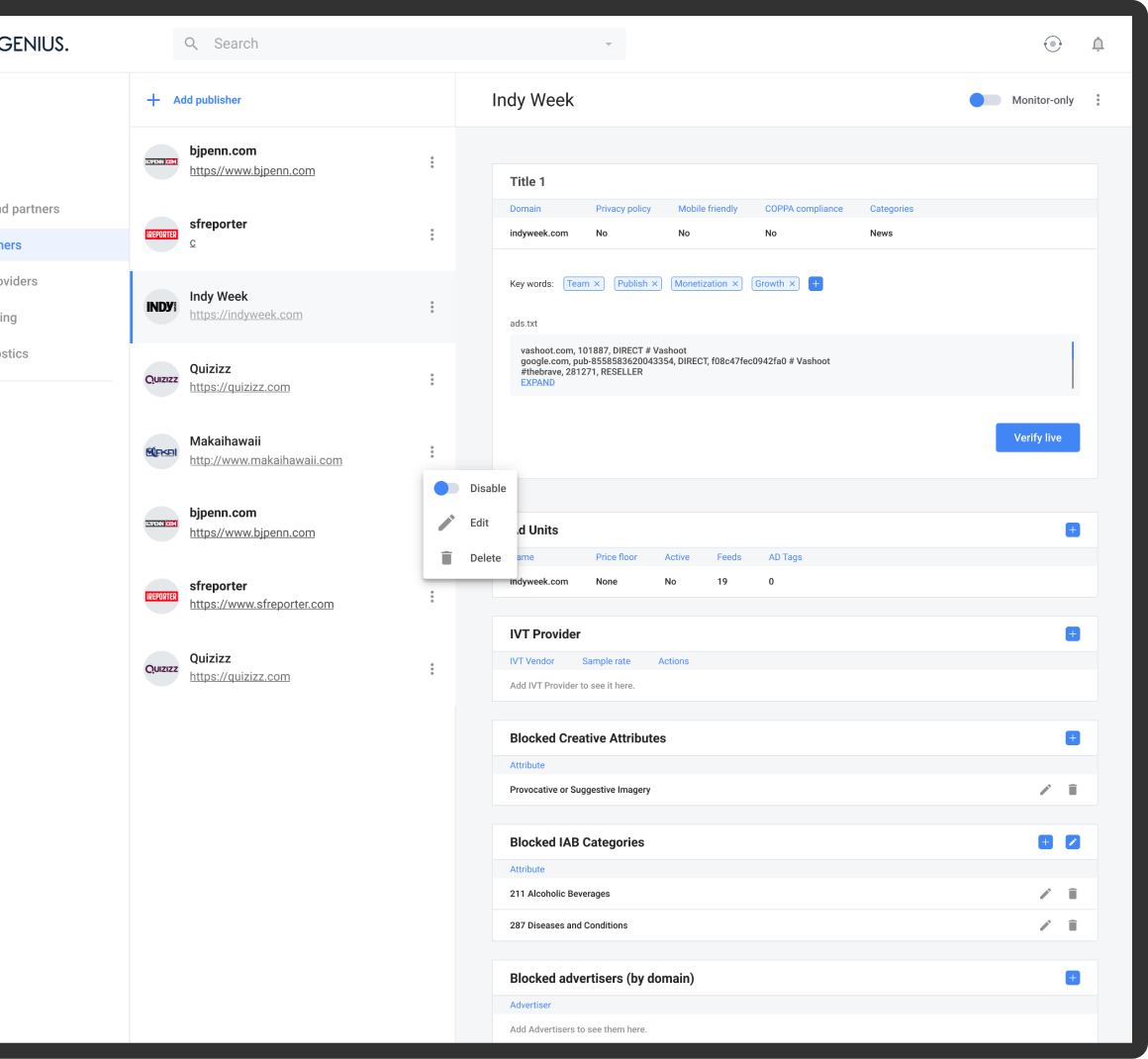
Task: Remove the Publish keyword tag
Action: pyautogui.click(x=654, y=284)
